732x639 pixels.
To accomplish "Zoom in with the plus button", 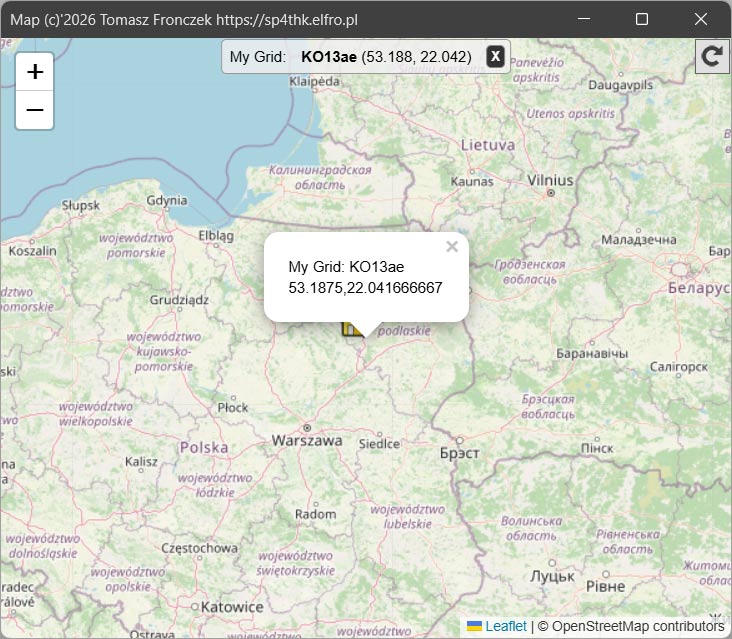I will tap(35, 72).
